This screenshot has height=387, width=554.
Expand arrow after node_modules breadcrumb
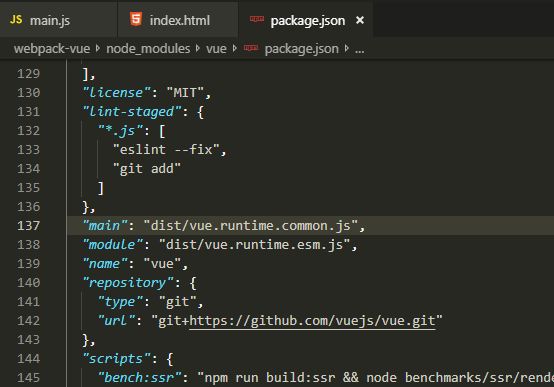point(198,48)
